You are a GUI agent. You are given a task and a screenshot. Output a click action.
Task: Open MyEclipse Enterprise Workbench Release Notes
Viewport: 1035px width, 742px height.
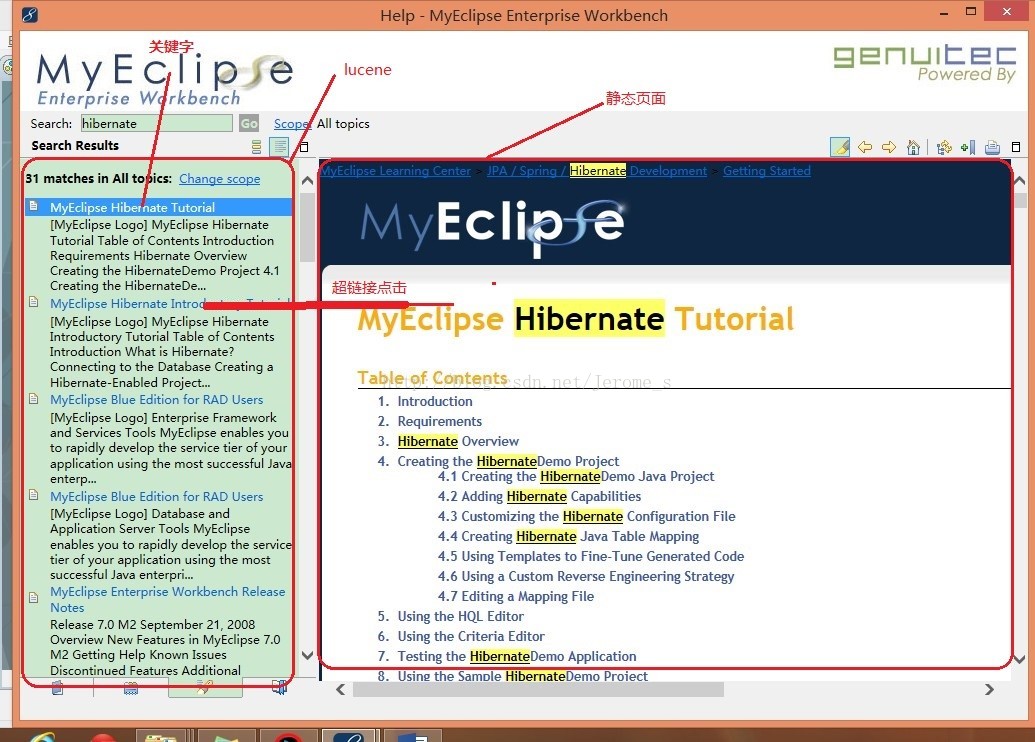click(168, 599)
